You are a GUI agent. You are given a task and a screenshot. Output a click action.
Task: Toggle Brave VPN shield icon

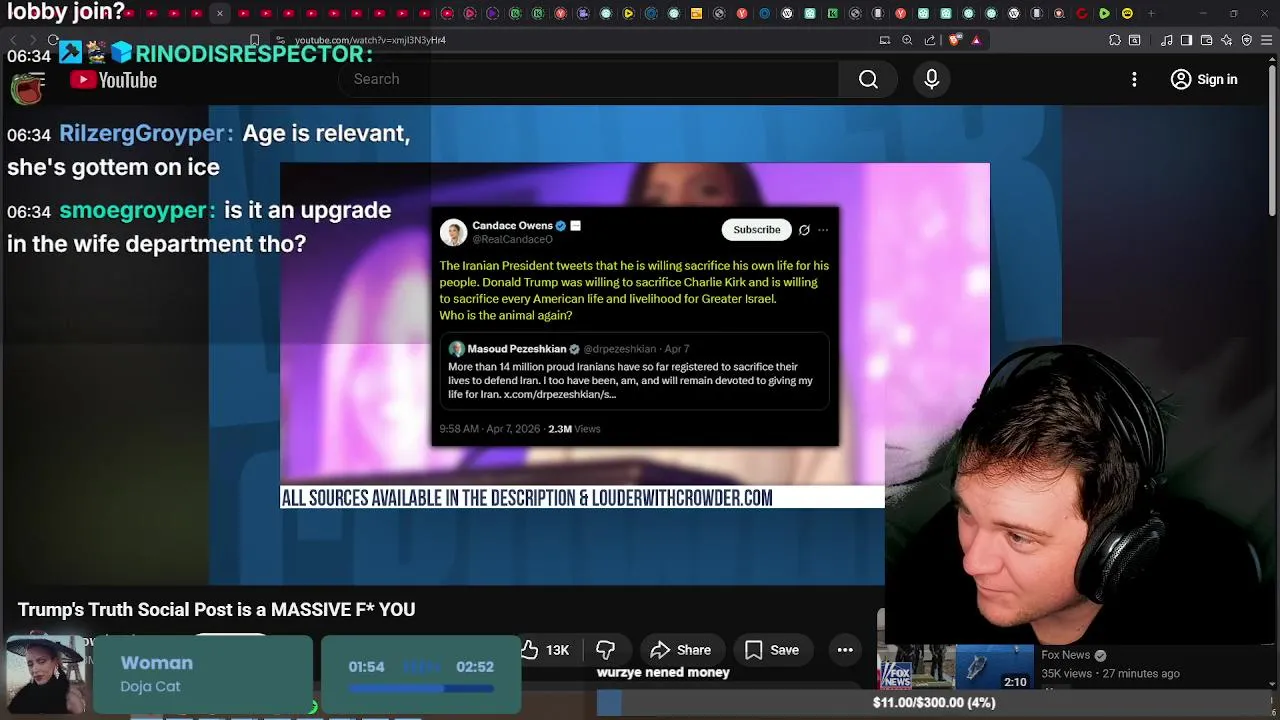click(x=1247, y=40)
